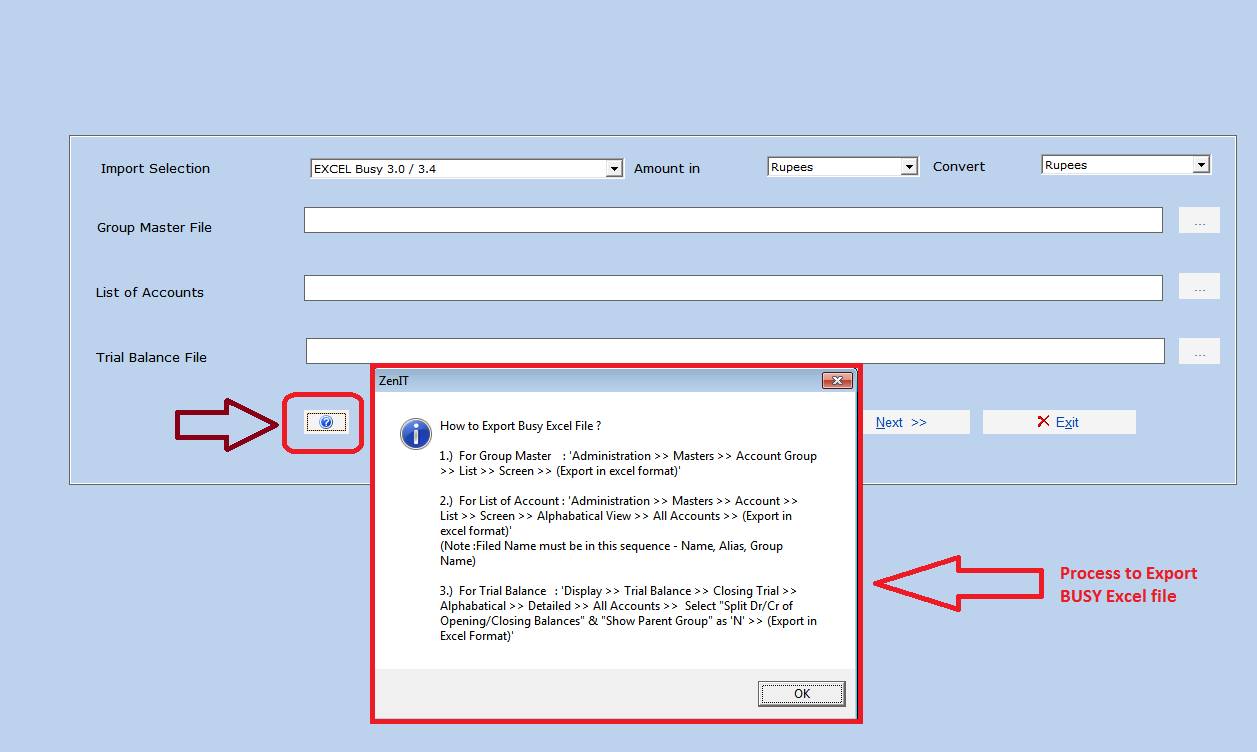Click the '2.) For List of Account' instruction text
The image size is (1257, 752).
[x=619, y=516]
